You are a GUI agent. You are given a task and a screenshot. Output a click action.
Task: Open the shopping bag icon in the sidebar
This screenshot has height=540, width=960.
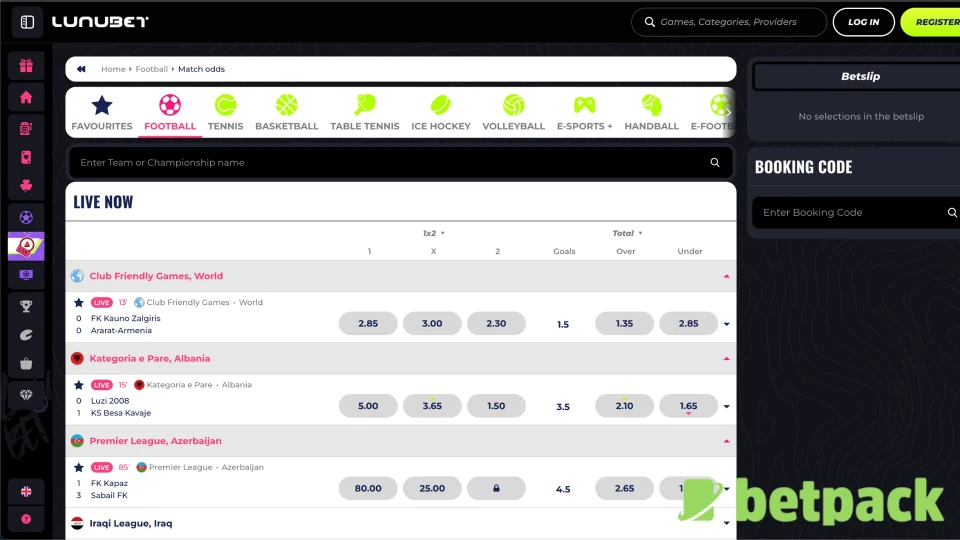26,364
